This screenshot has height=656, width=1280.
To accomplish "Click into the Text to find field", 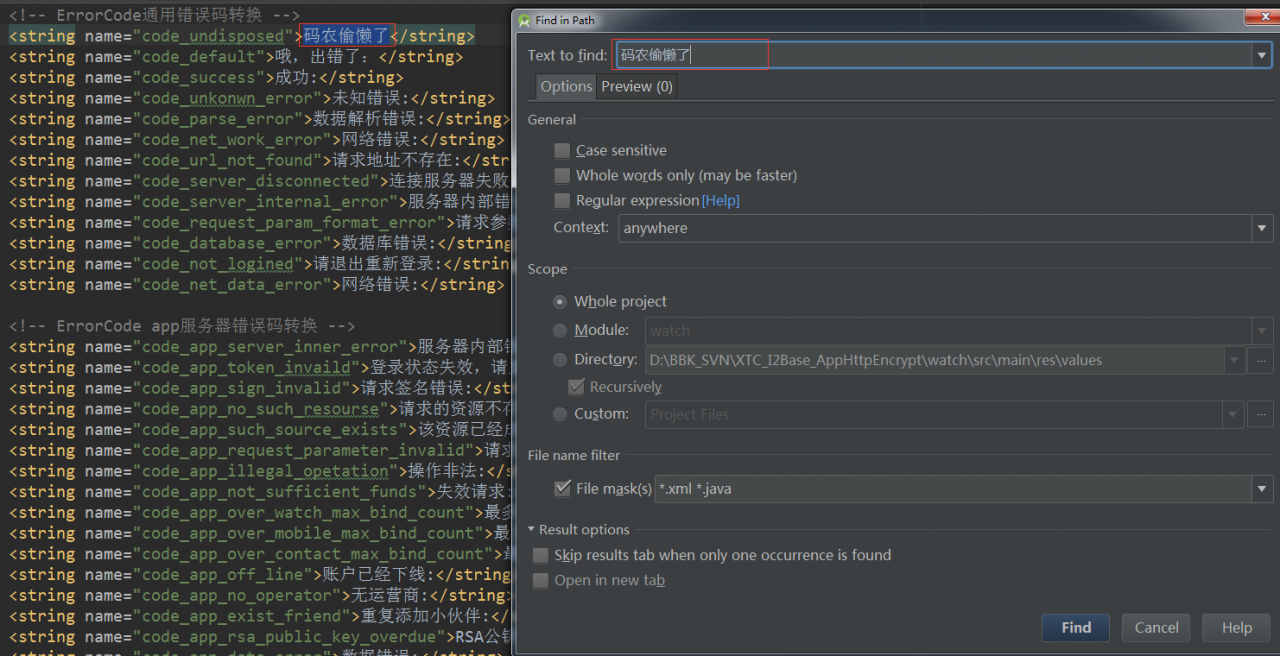I will click(934, 55).
